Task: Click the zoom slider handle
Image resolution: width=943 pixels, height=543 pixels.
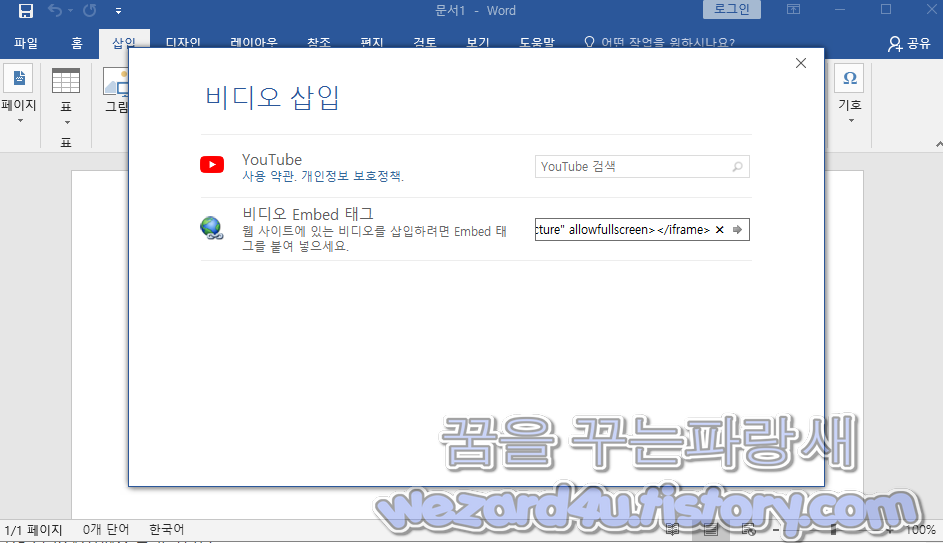Action: (x=834, y=530)
